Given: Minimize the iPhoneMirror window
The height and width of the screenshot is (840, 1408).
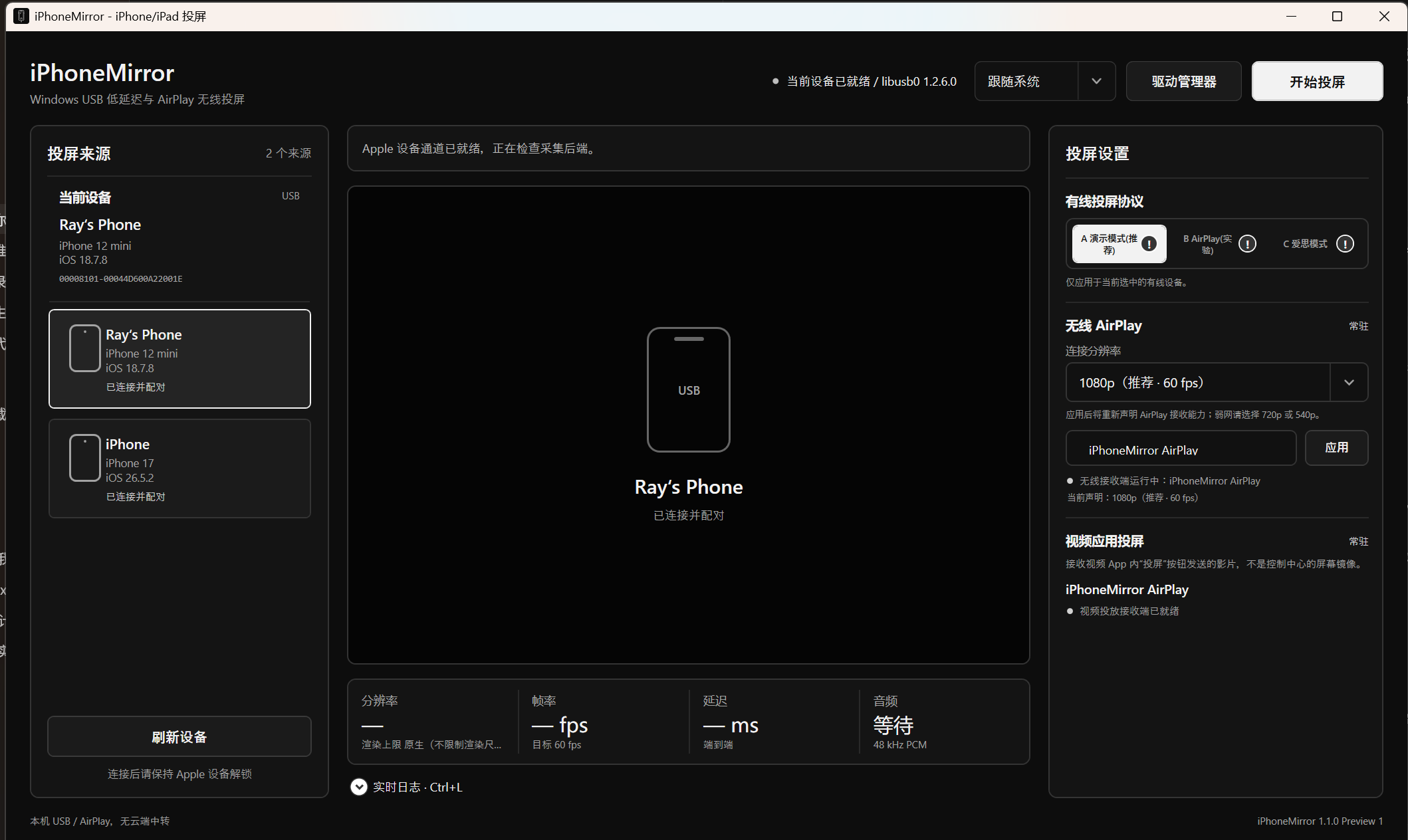Looking at the screenshot, I should tap(1291, 16).
